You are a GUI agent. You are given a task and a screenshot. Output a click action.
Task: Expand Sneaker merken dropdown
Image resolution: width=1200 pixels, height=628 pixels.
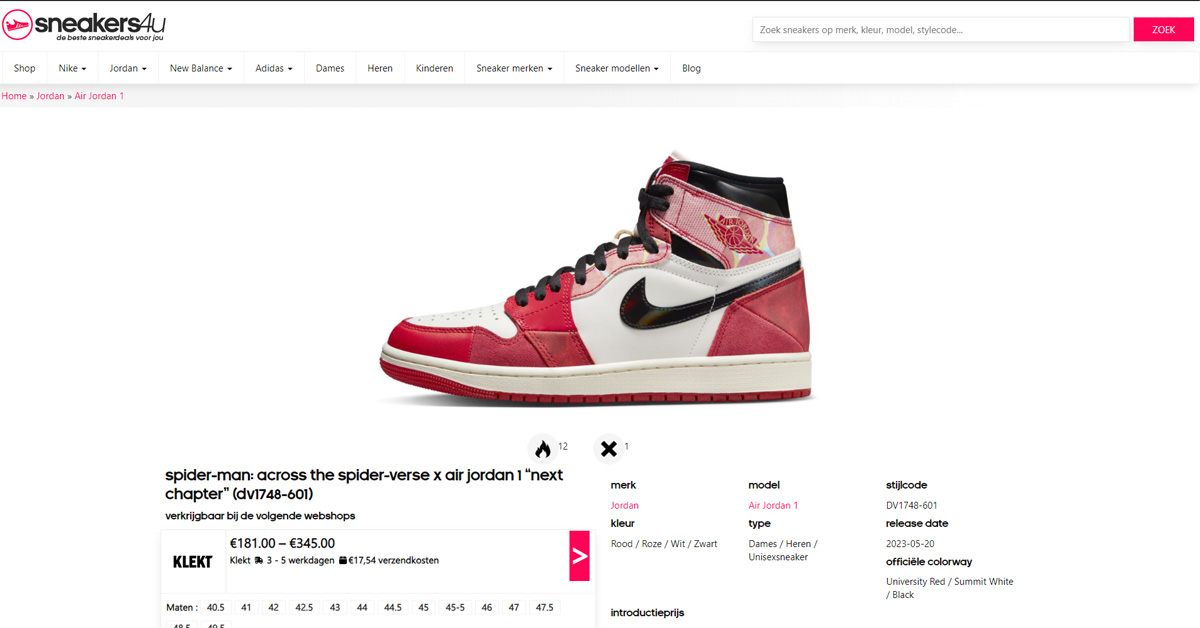[514, 68]
